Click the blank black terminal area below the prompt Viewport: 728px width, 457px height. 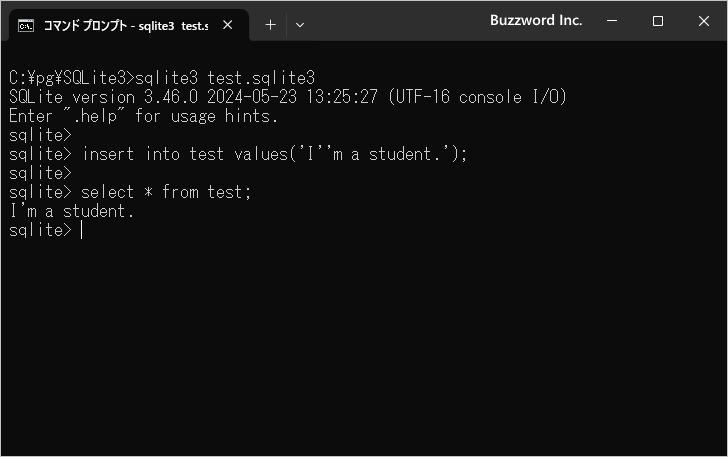(x=364, y=346)
